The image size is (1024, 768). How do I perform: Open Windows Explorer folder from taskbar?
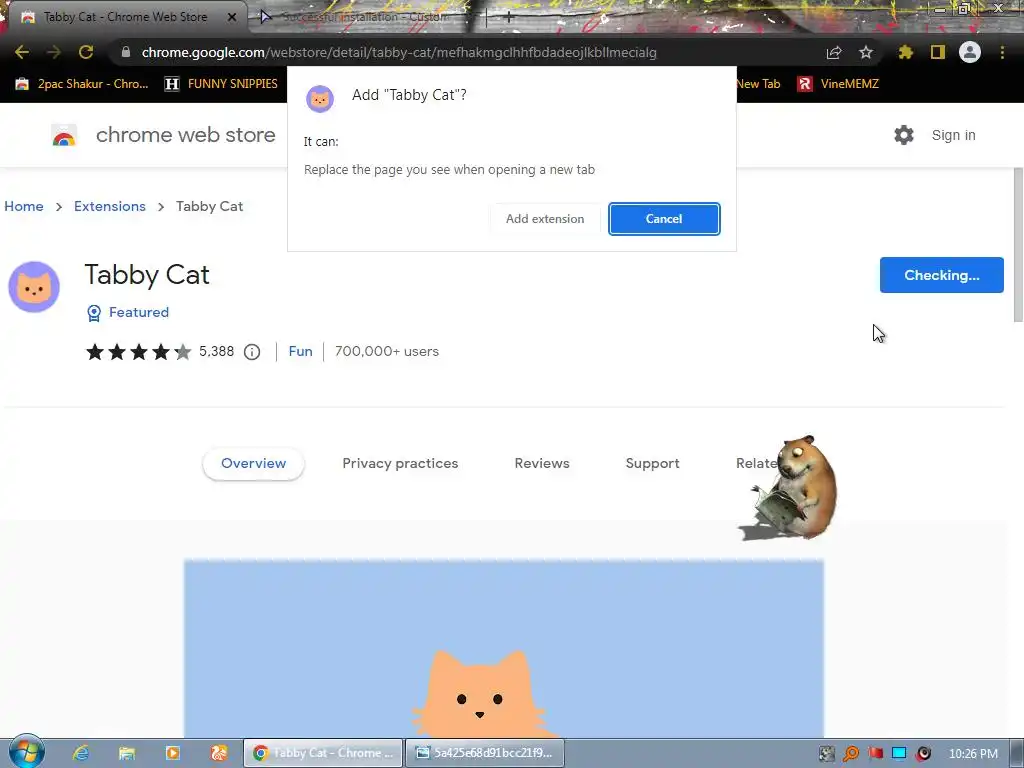pyautogui.click(x=127, y=753)
